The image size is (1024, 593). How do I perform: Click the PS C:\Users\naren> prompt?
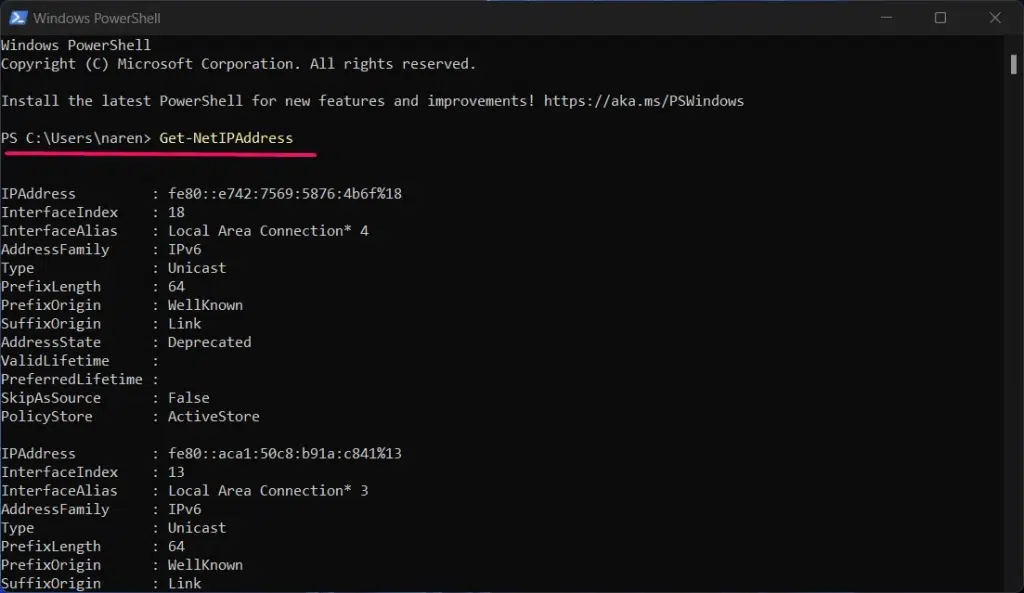tap(76, 138)
